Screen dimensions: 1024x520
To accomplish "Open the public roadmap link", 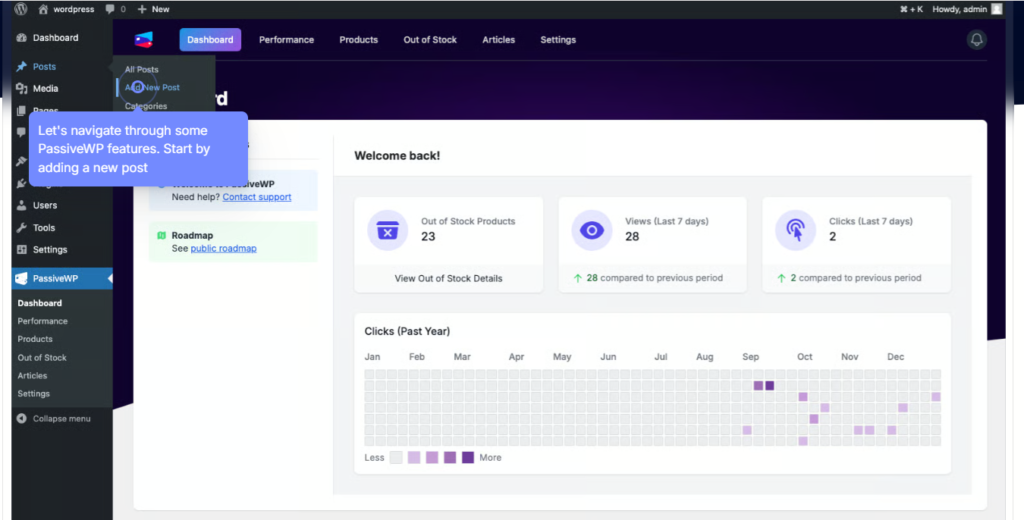I will point(223,248).
